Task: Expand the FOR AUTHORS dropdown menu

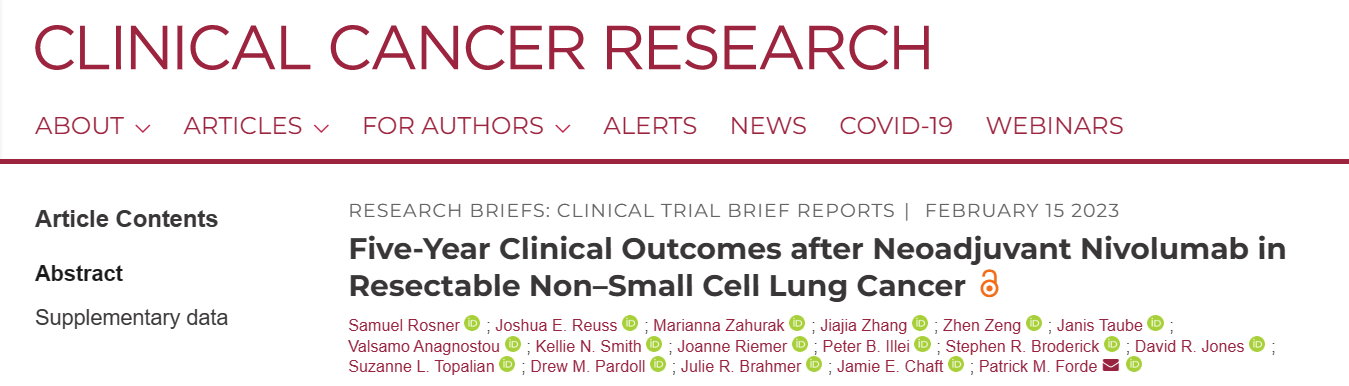Action: coord(466,126)
